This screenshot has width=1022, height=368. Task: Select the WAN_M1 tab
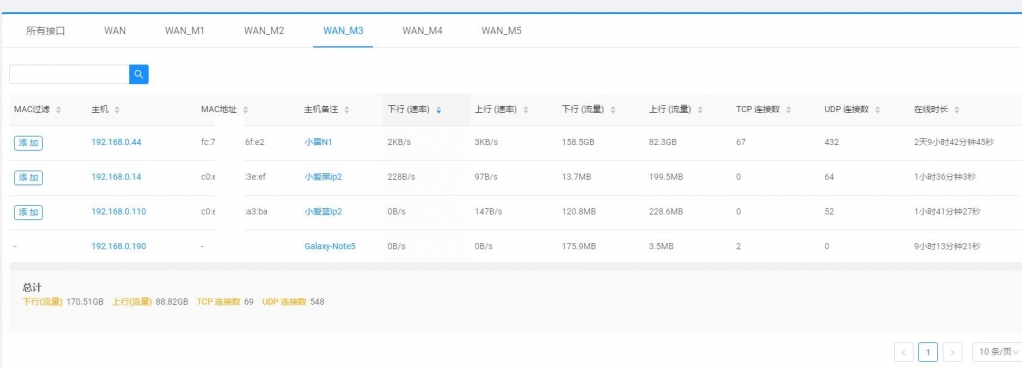(x=184, y=31)
